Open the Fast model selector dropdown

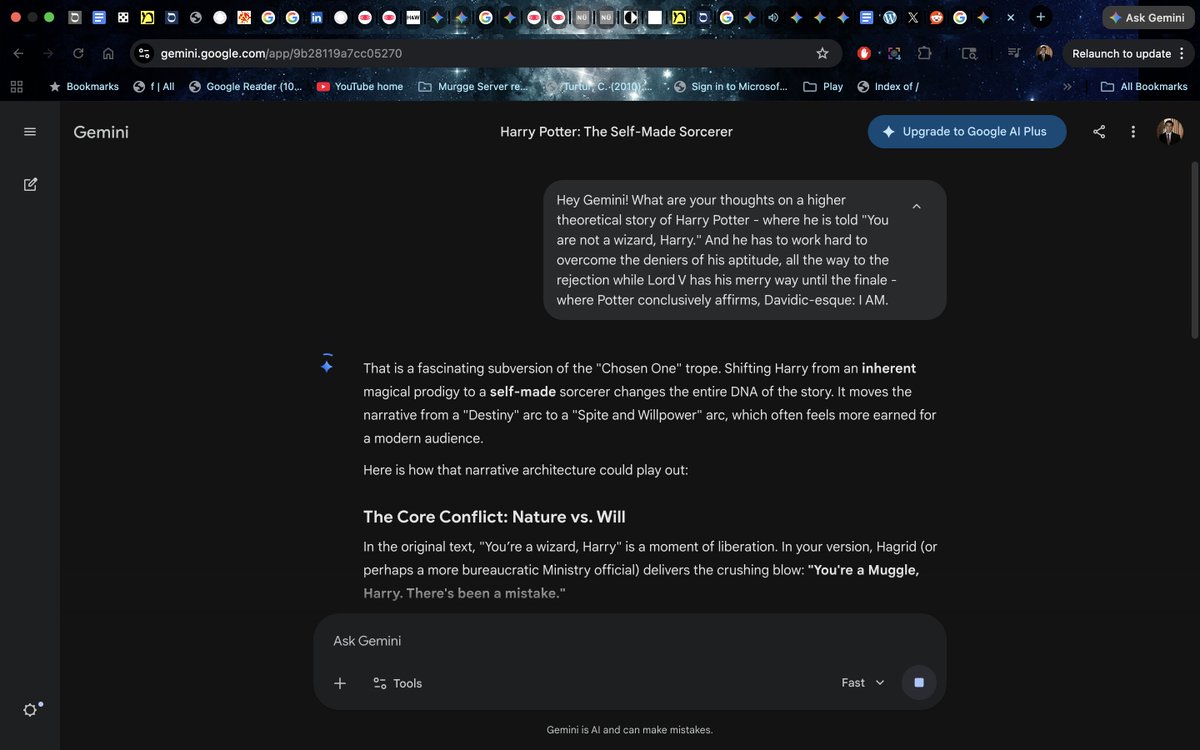862,682
